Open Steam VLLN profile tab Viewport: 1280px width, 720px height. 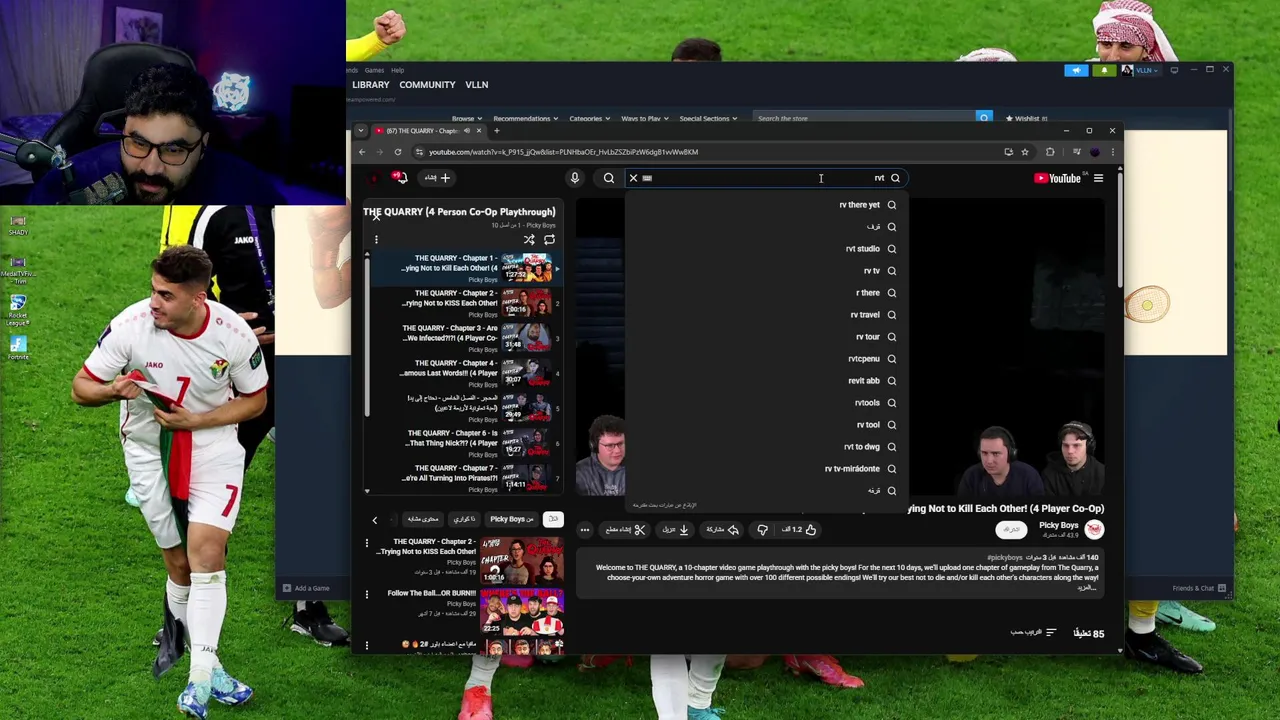pos(476,85)
